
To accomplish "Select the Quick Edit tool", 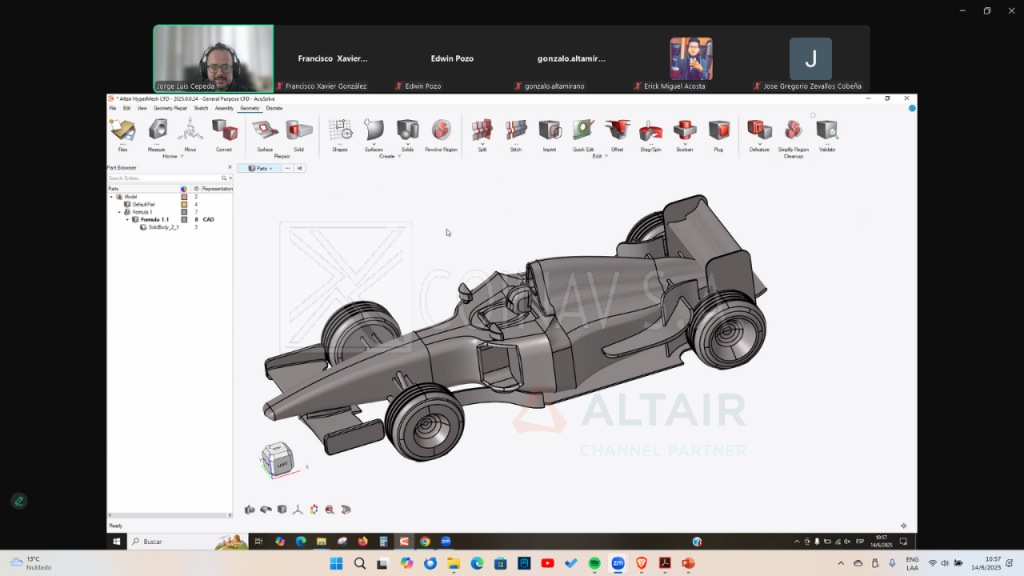I will tap(583, 130).
